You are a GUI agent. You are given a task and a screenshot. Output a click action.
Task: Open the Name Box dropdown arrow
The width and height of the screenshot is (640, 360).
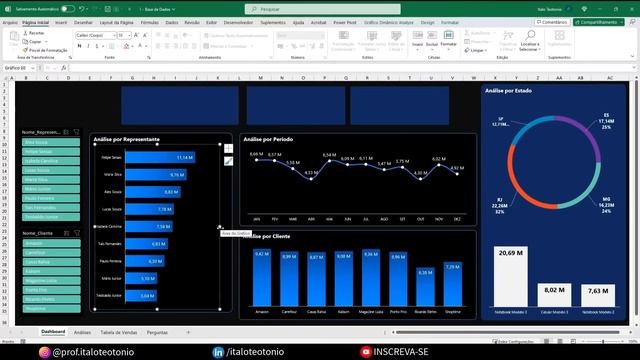33,68
